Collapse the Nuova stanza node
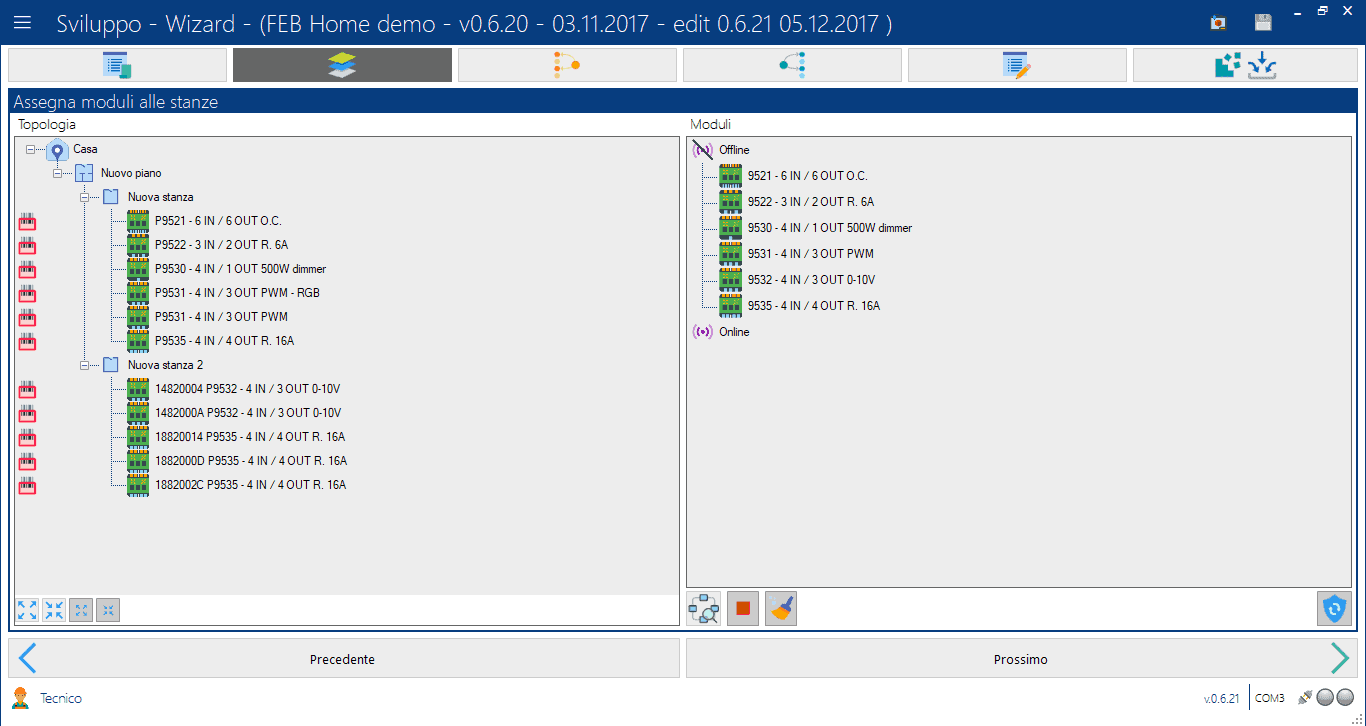 [x=84, y=197]
